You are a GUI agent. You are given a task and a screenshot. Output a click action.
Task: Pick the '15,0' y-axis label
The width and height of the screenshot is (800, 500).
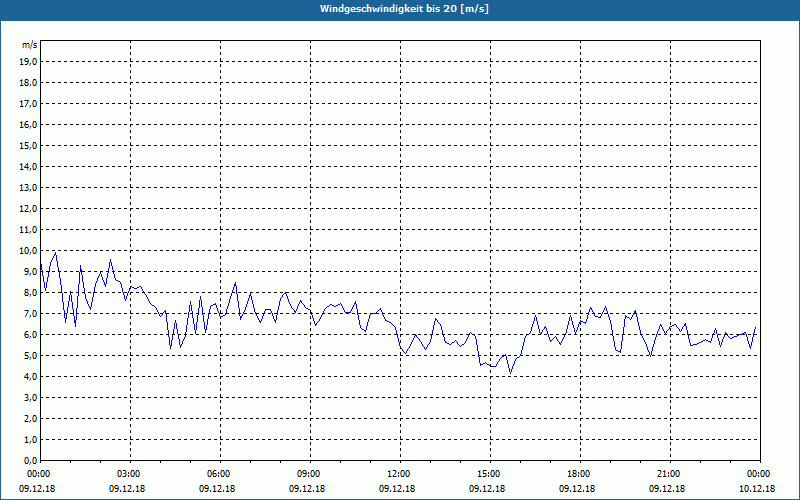tap(29, 145)
